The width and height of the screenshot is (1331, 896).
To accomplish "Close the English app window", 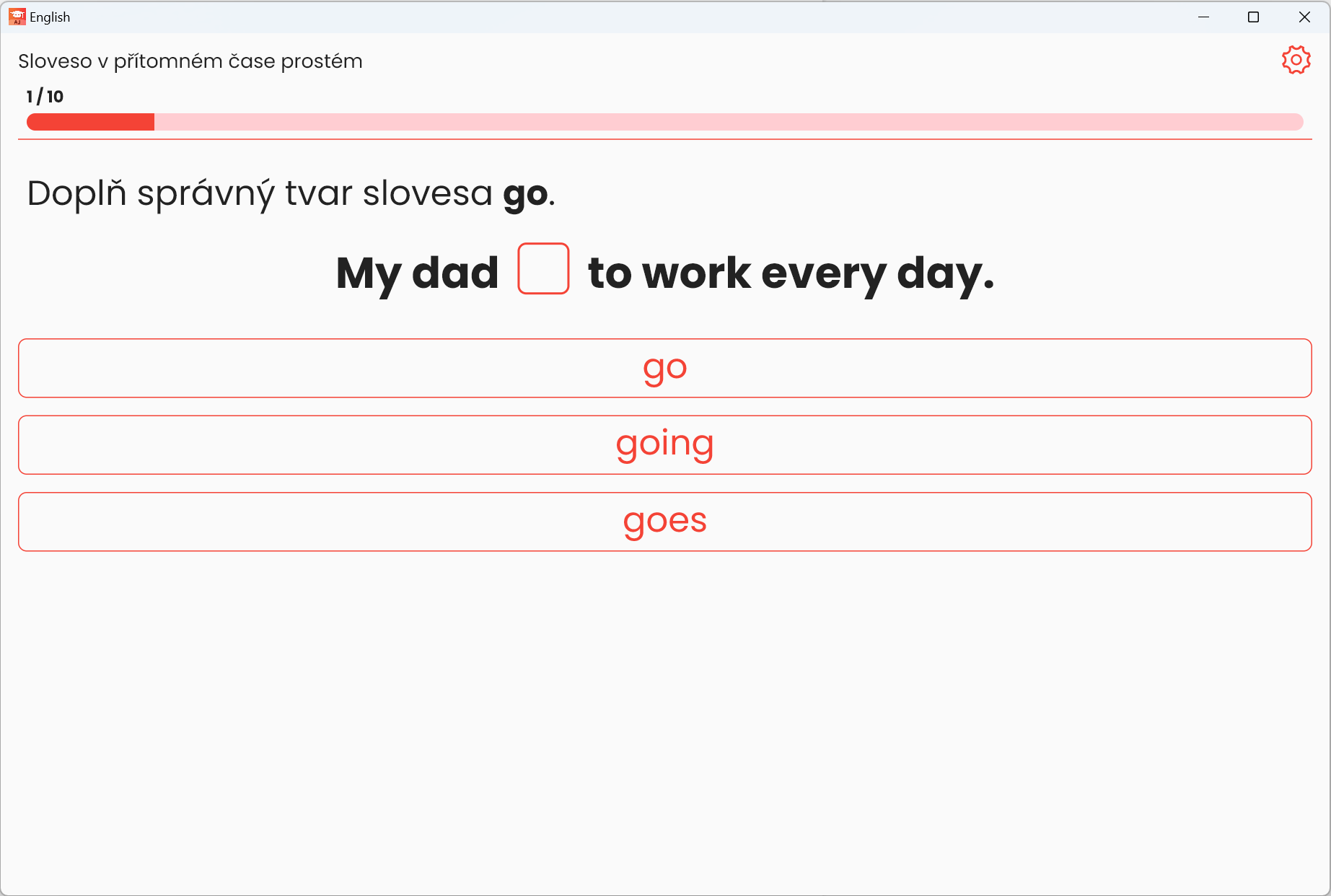I will click(1304, 17).
